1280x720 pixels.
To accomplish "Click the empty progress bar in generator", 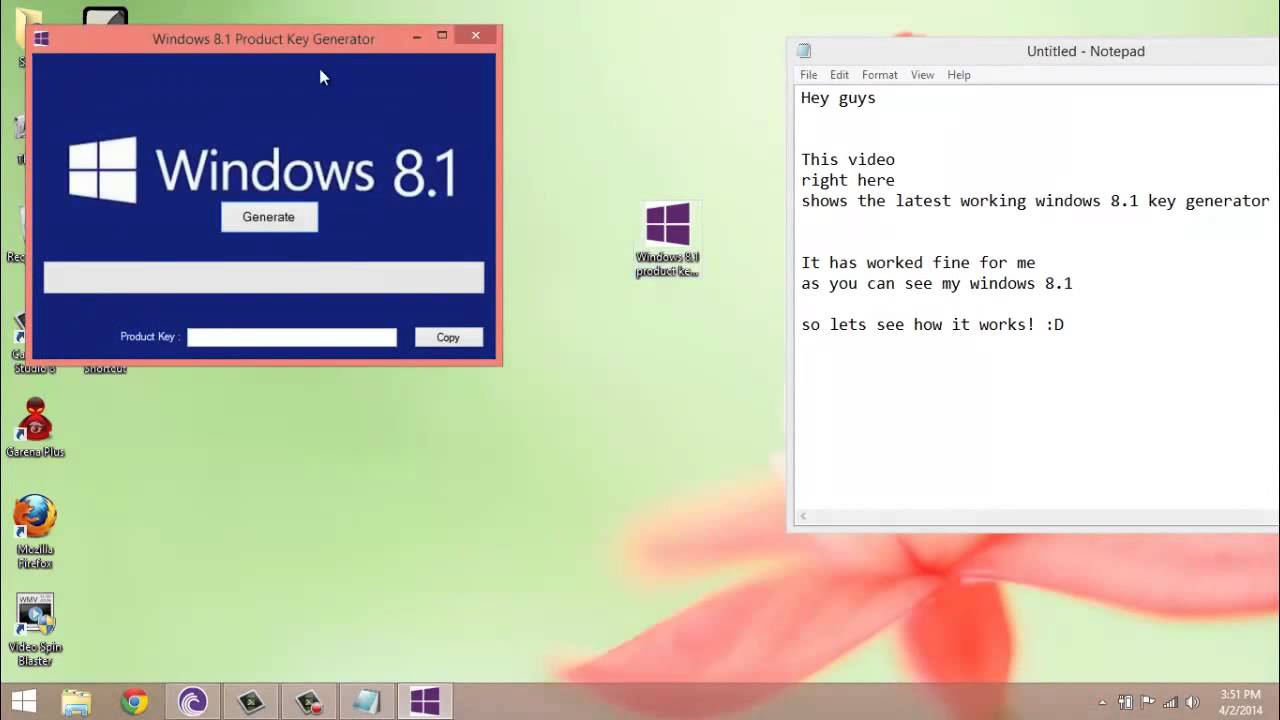I will coord(264,277).
